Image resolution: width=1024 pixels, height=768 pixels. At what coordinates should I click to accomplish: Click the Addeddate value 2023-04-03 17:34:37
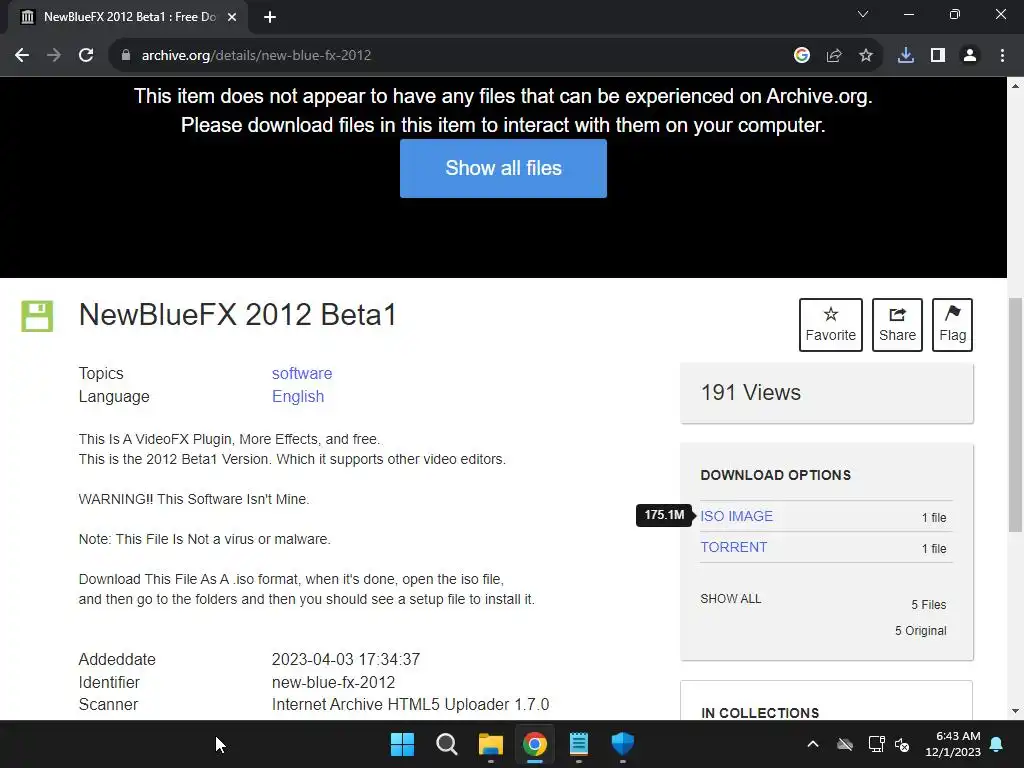pyautogui.click(x=345, y=660)
